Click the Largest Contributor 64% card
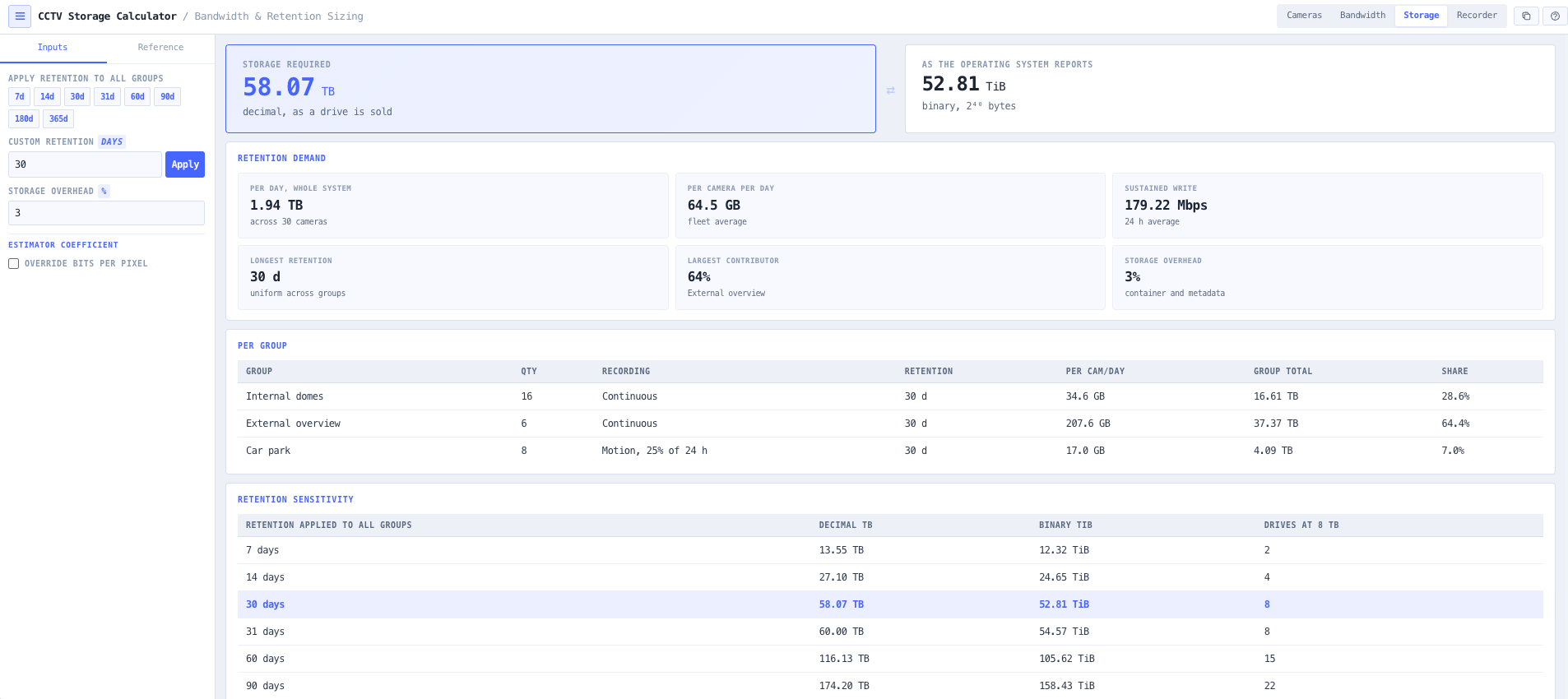This screenshot has width=1568, height=699. (890, 277)
